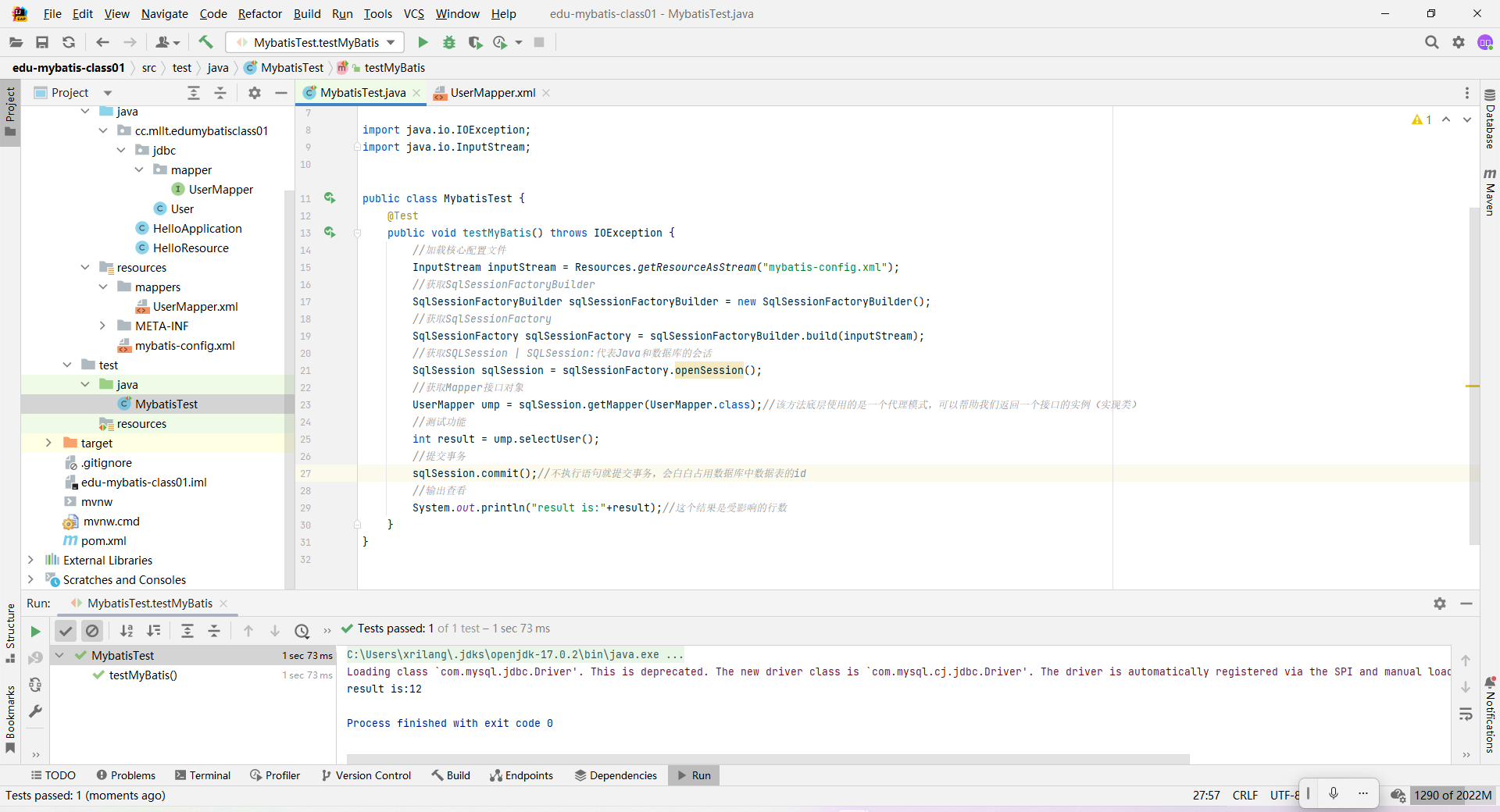Screen dimensions: 1500x812
Task: Toggle the Project tool window sidebar button
Action: [10, 111]
